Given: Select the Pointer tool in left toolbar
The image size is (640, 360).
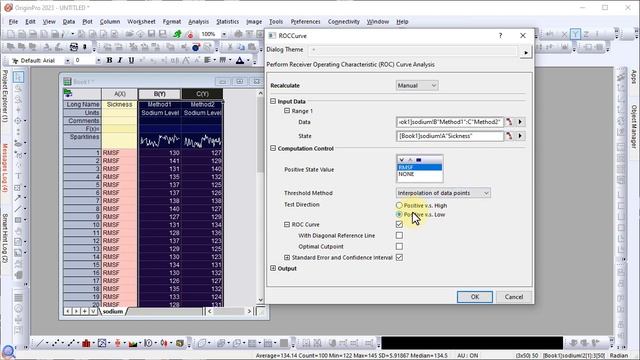Looking at the screenshot, I should click(x=18, y=77).
